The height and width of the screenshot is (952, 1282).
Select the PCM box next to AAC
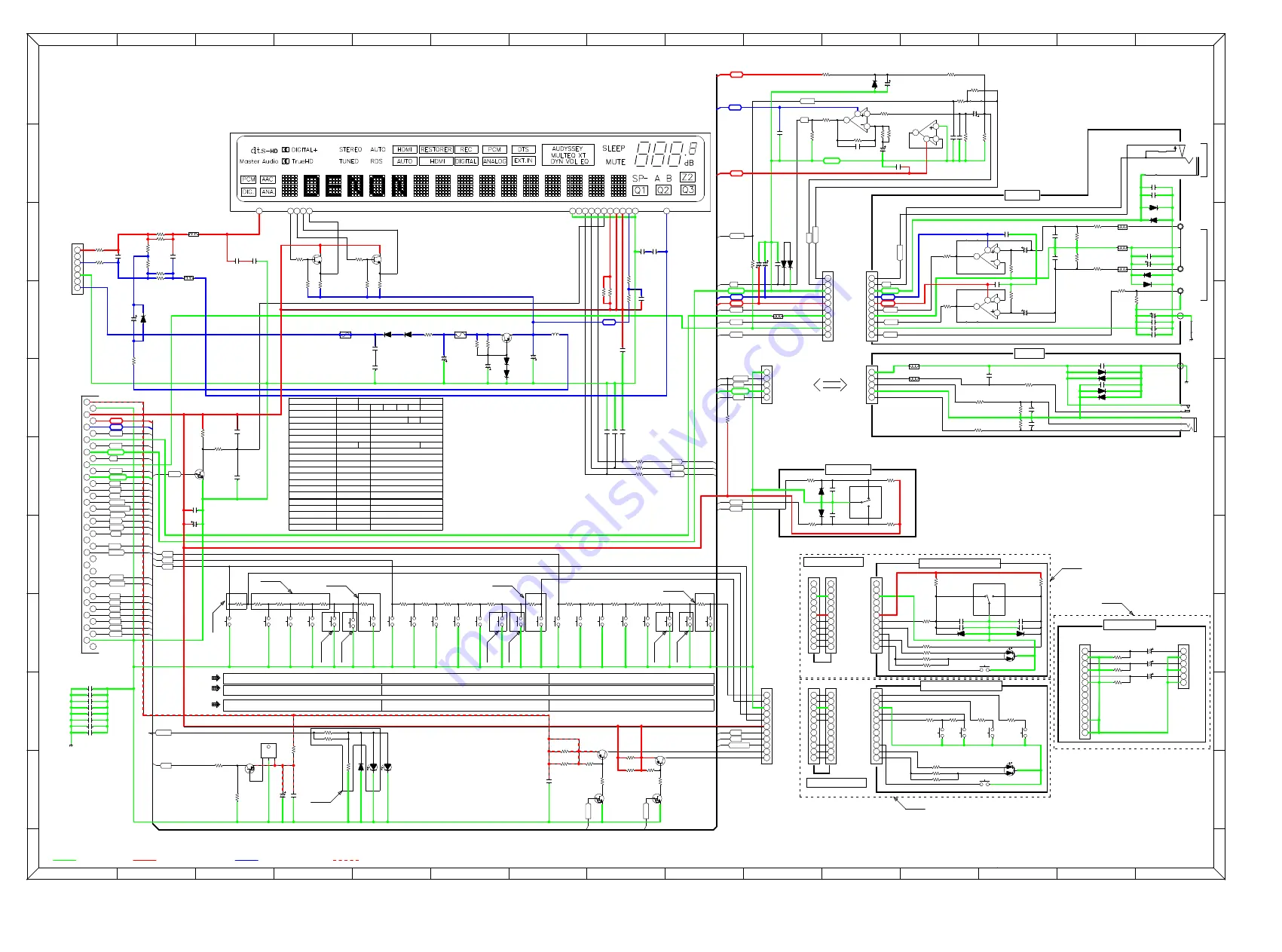coord(248,179)
